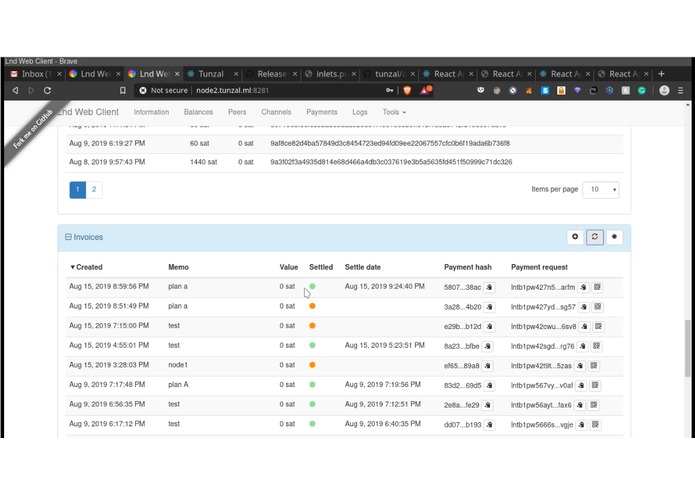Show QR code for lntb1pw427n5...arfm
The width and height of the screenshot is (695, 494).
coord(597,287)
